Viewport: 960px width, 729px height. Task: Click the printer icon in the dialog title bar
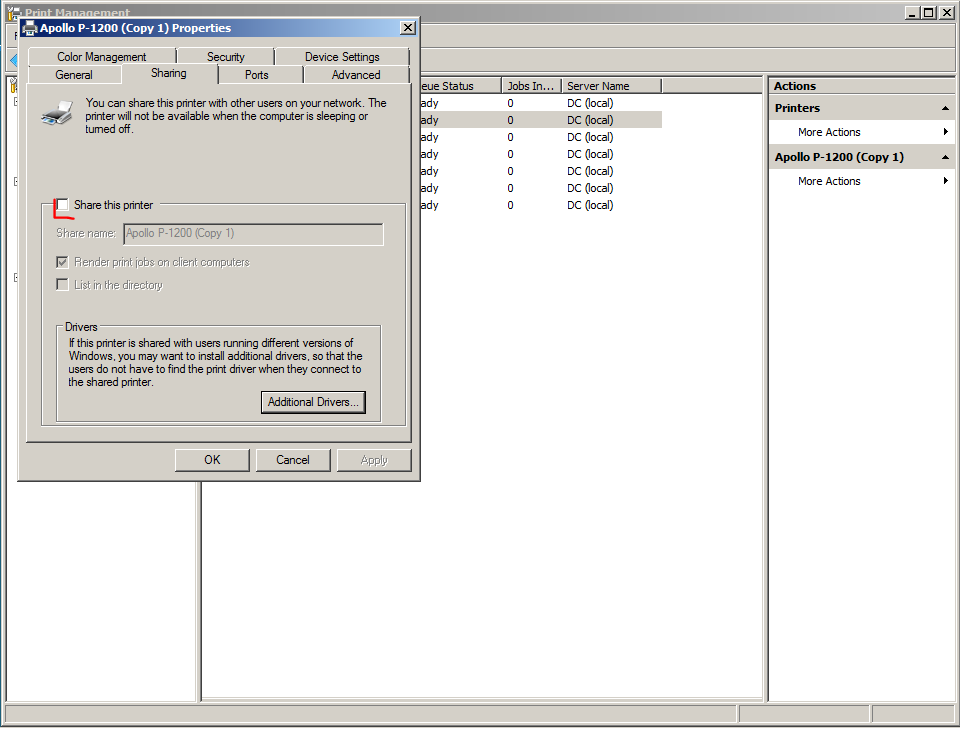pos(30,28)
